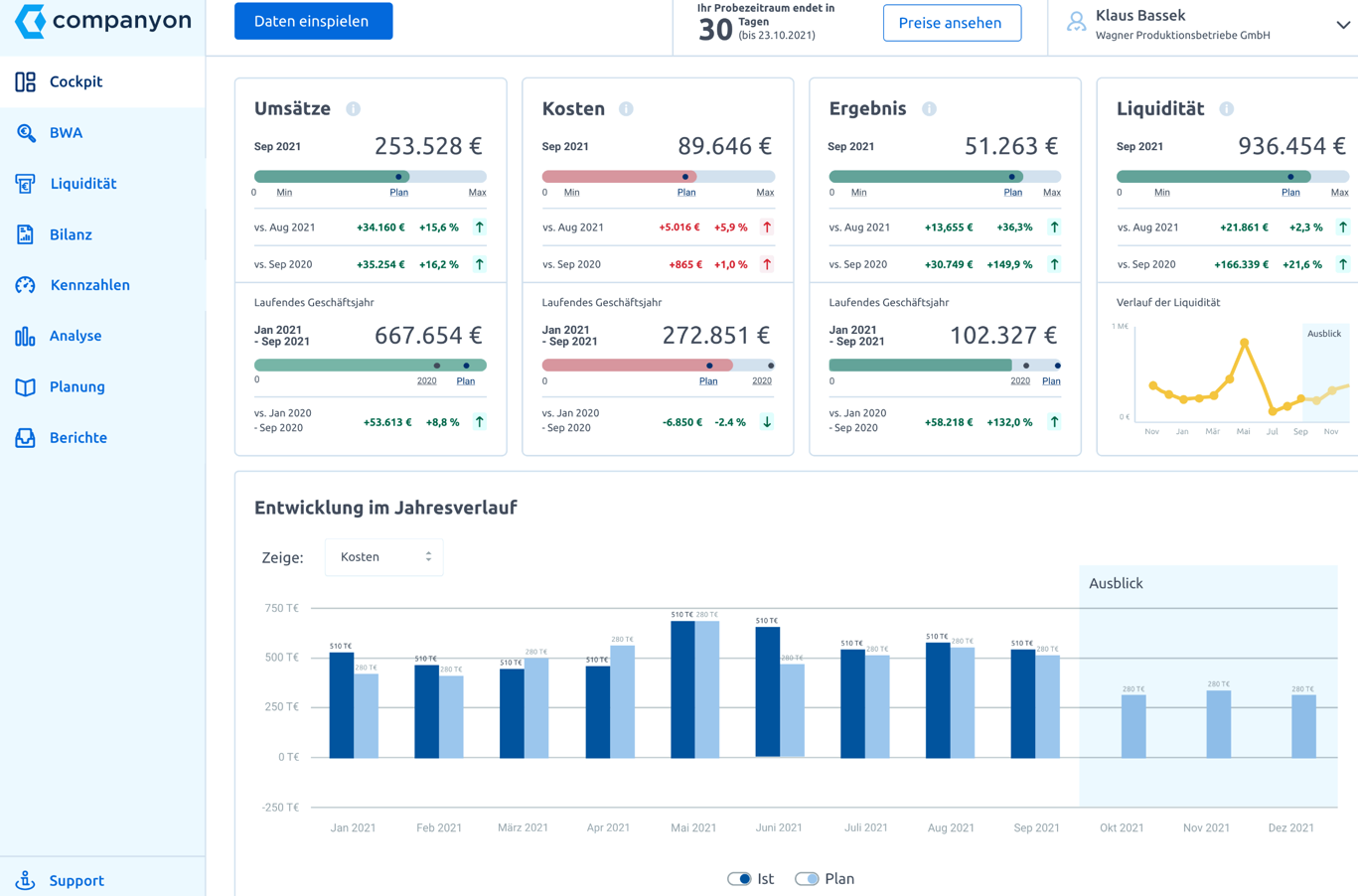Open the Zeige Kosten dropdown
The width and height of the screenshot is (1358, 896).
pos(384,557)
